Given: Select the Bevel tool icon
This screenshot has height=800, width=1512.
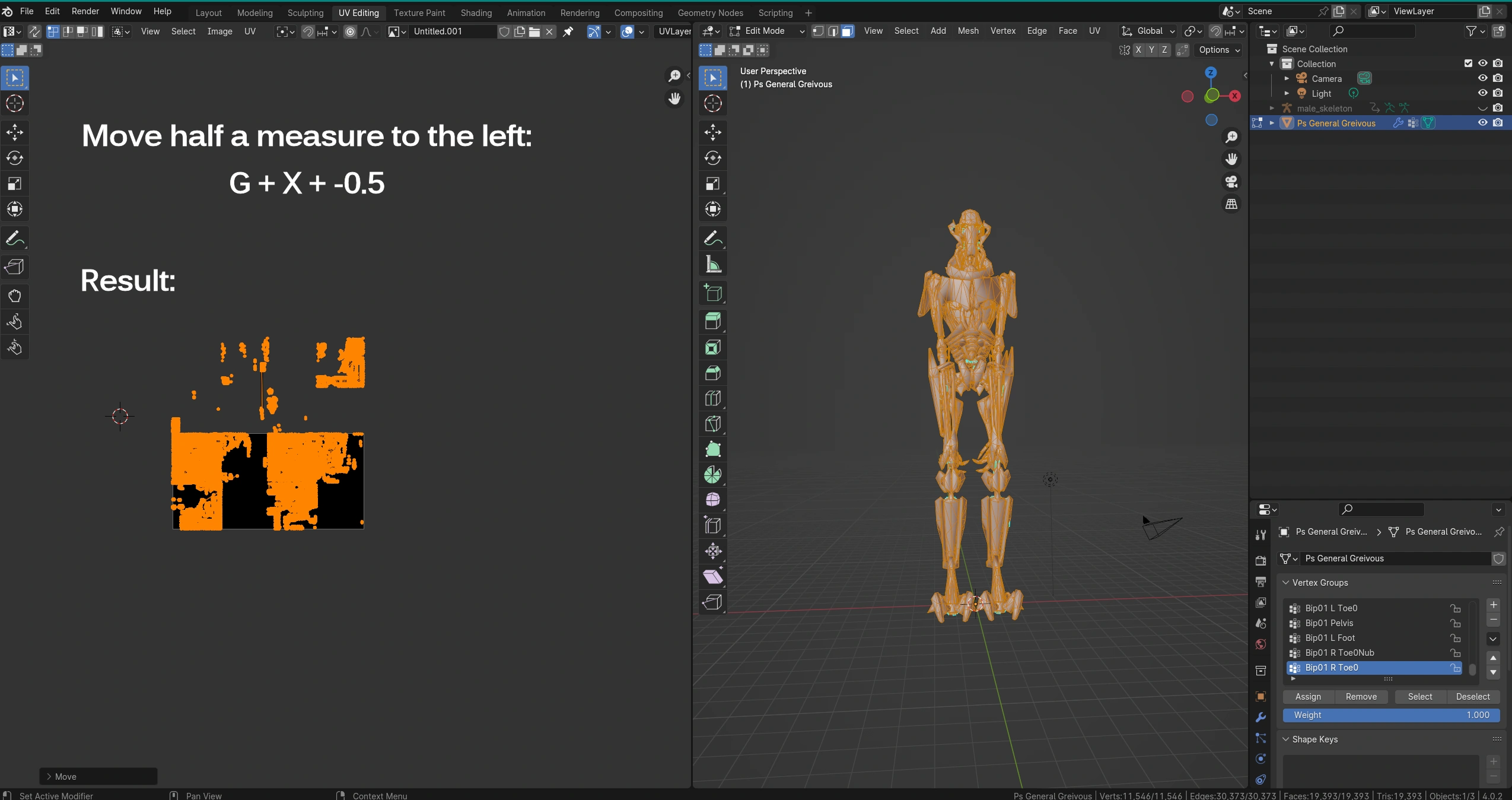Looking at the screenshot, I should (x=712, y=373).
